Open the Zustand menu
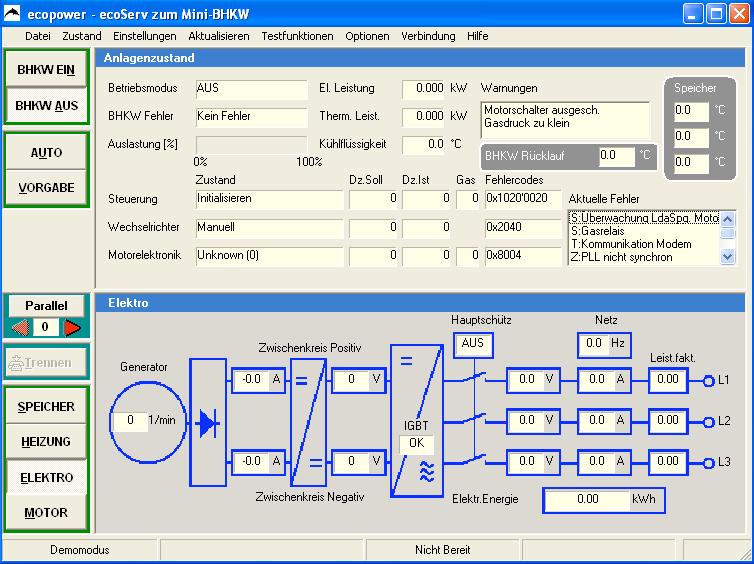754x564 pixels. click(82, 36)
